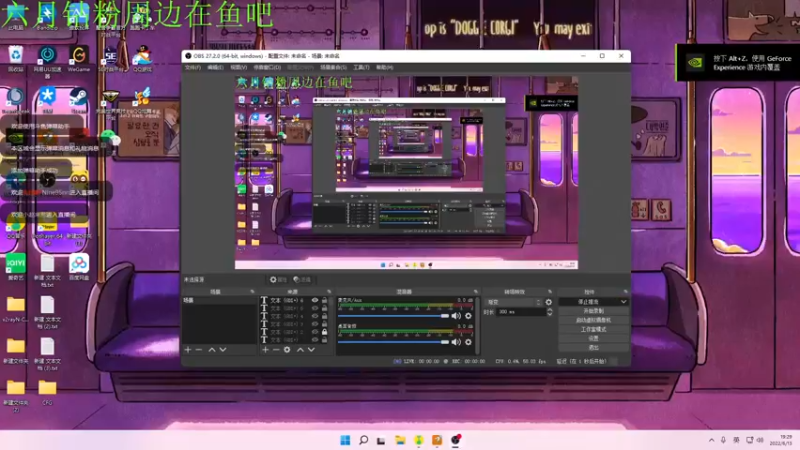
Task: Pop out the audio mixer dock panel
Action: (x=476, y=292)
